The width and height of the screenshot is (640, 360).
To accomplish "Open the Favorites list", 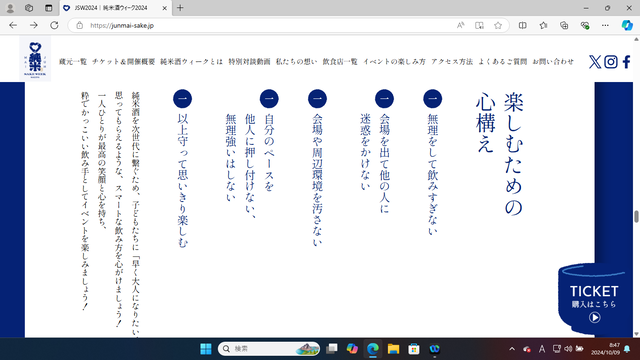I will [543, 25].
